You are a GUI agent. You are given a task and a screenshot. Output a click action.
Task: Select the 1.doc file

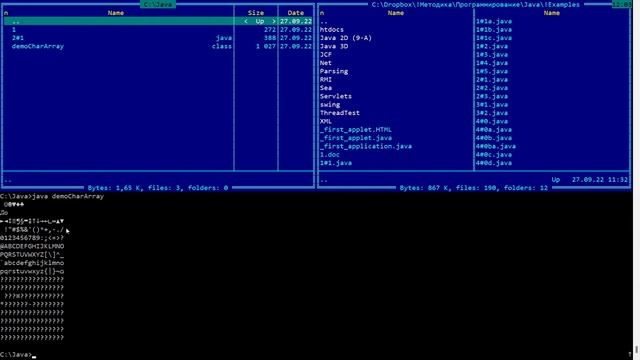(330, 155)
